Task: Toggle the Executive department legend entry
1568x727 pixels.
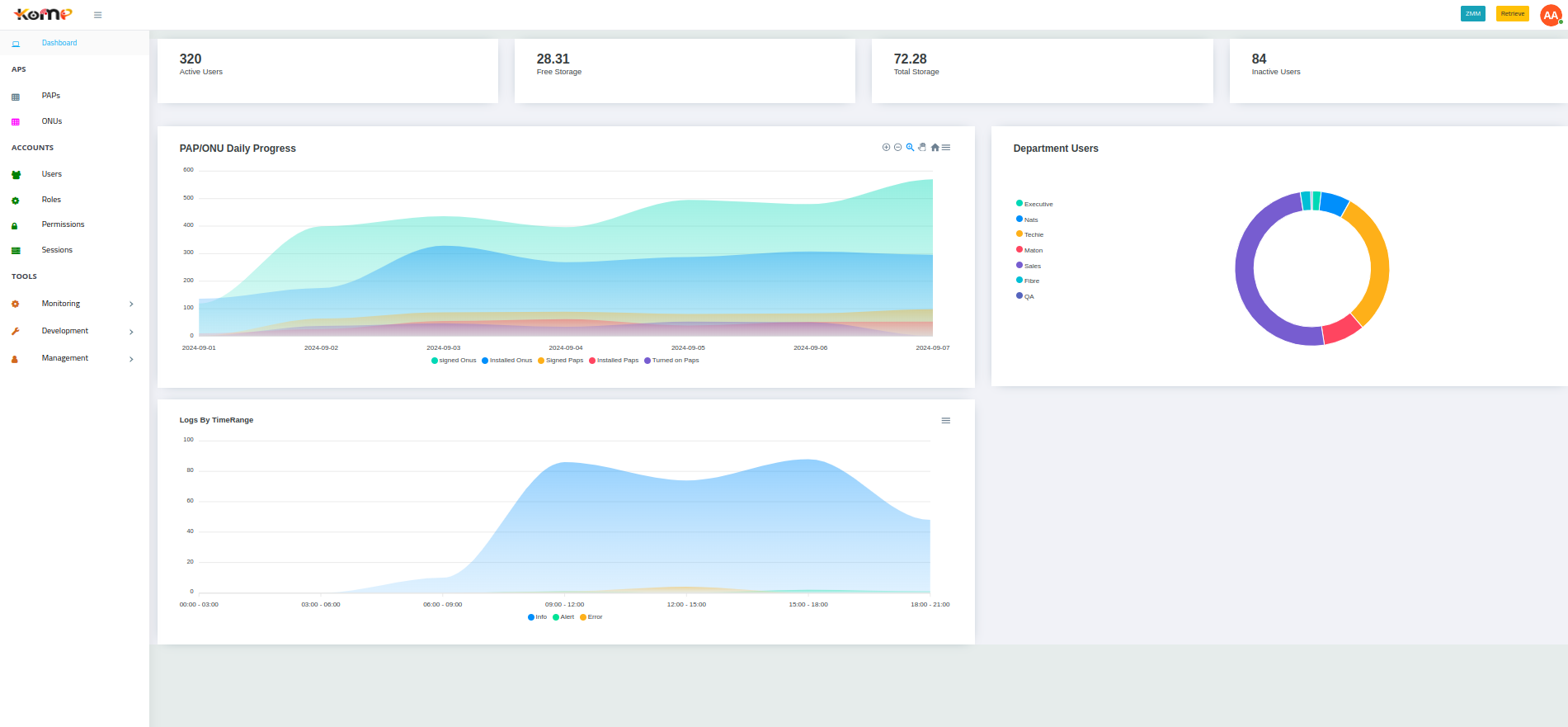Action: [1034, 204]
